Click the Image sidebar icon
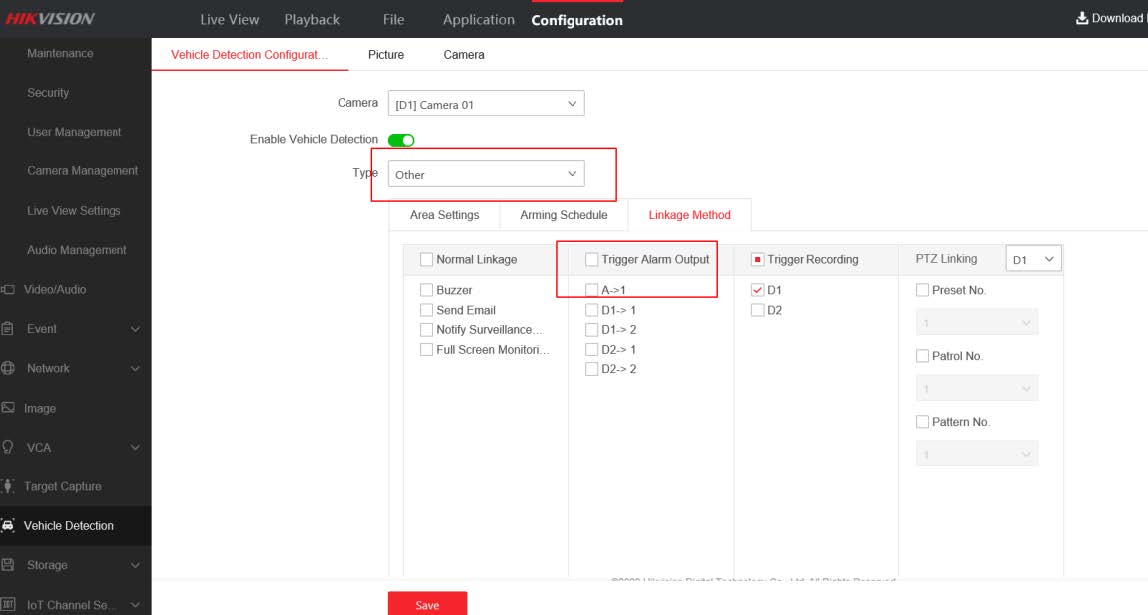 [x=8, y=408]
